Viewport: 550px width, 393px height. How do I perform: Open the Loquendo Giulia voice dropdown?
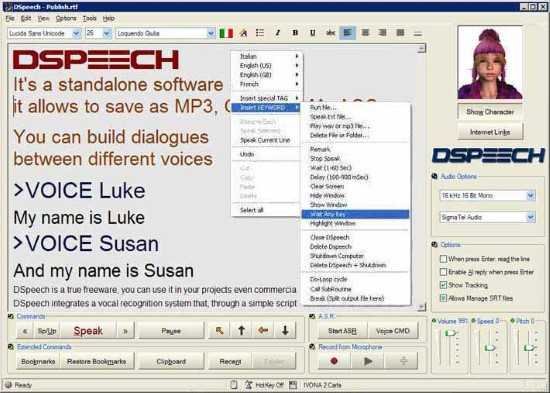coord(211,33)
